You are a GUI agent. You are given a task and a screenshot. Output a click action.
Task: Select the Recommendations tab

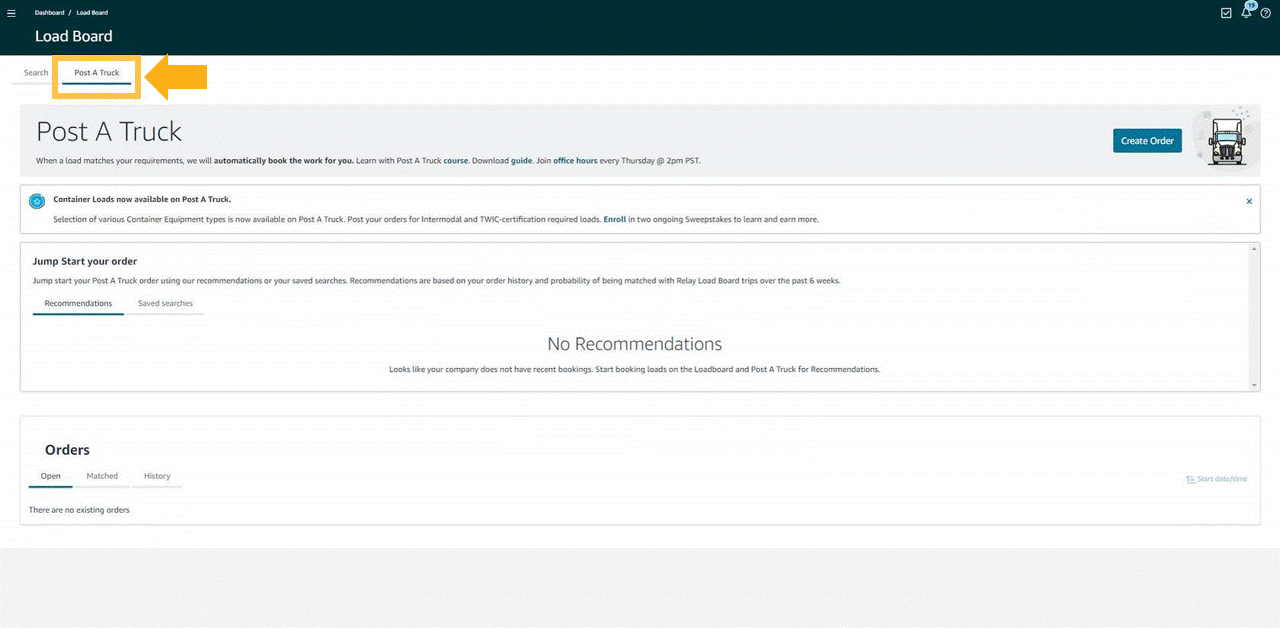78,303
